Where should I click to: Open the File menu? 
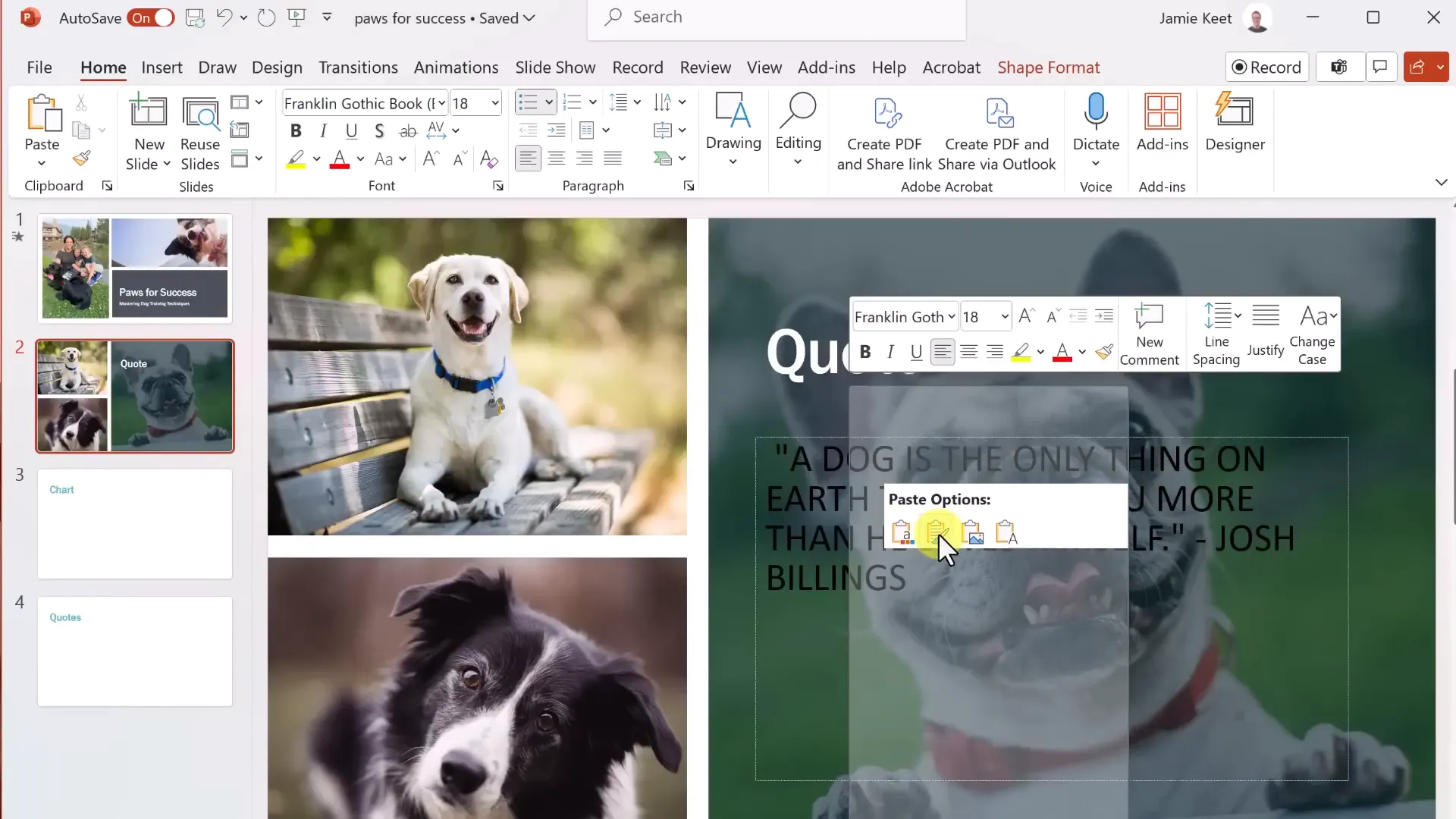coord(39,67)
